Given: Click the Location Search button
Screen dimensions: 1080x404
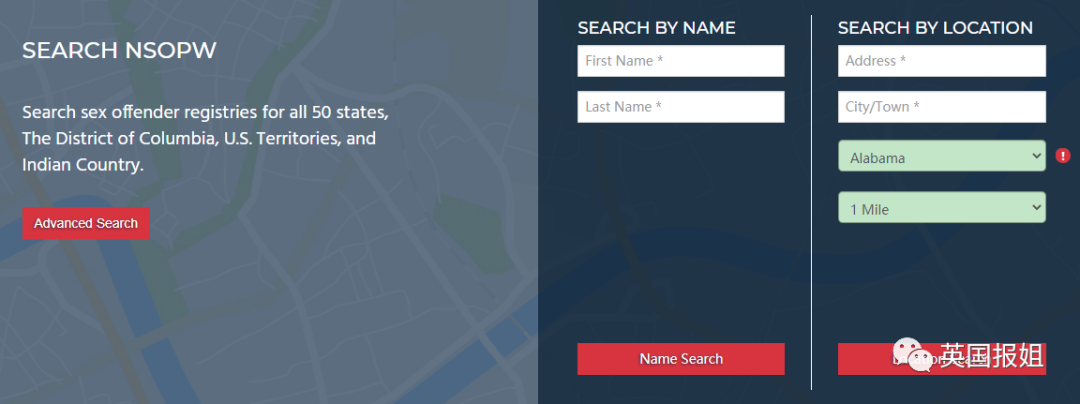Looking at the screenshot, I should point(942,359).
